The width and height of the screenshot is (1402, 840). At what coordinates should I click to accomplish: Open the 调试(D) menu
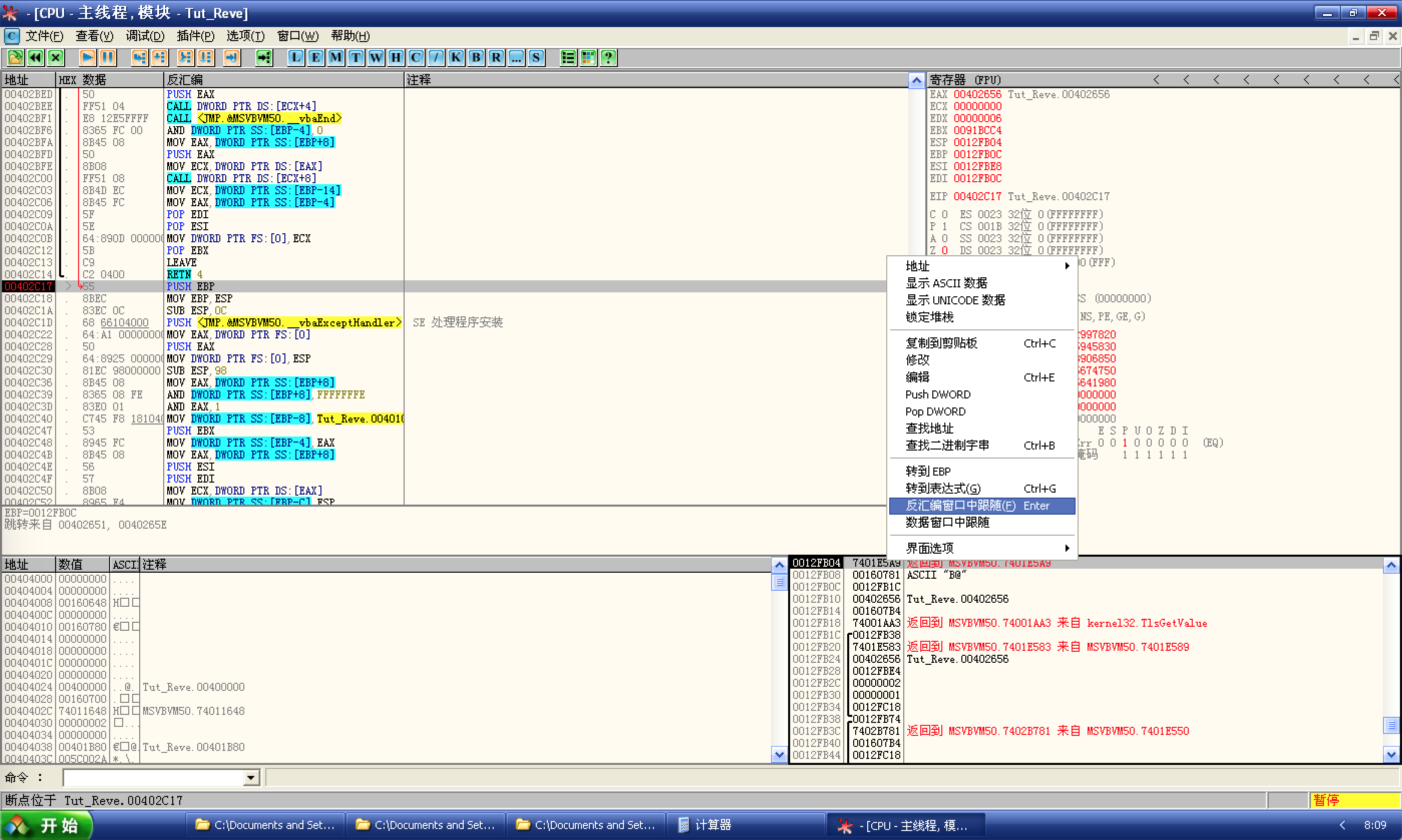pyautogui.click(x=145, y=36)
